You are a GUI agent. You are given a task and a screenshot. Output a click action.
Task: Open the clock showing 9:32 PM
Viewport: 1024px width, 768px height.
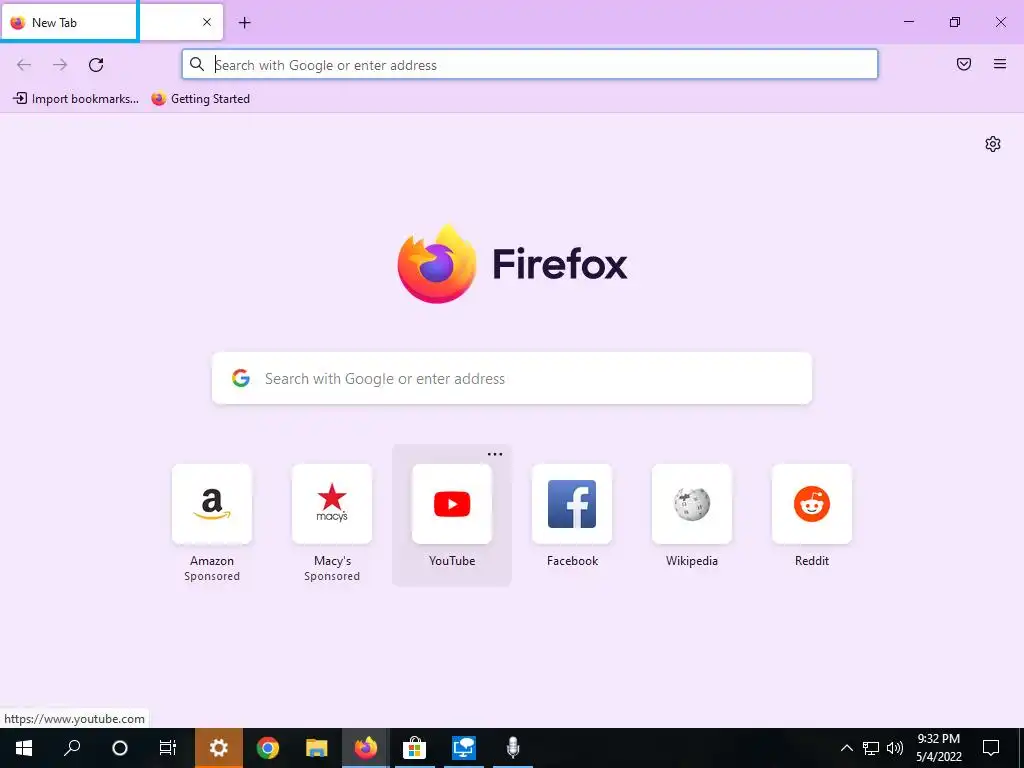pyautogui.click(x=938, y=748)
